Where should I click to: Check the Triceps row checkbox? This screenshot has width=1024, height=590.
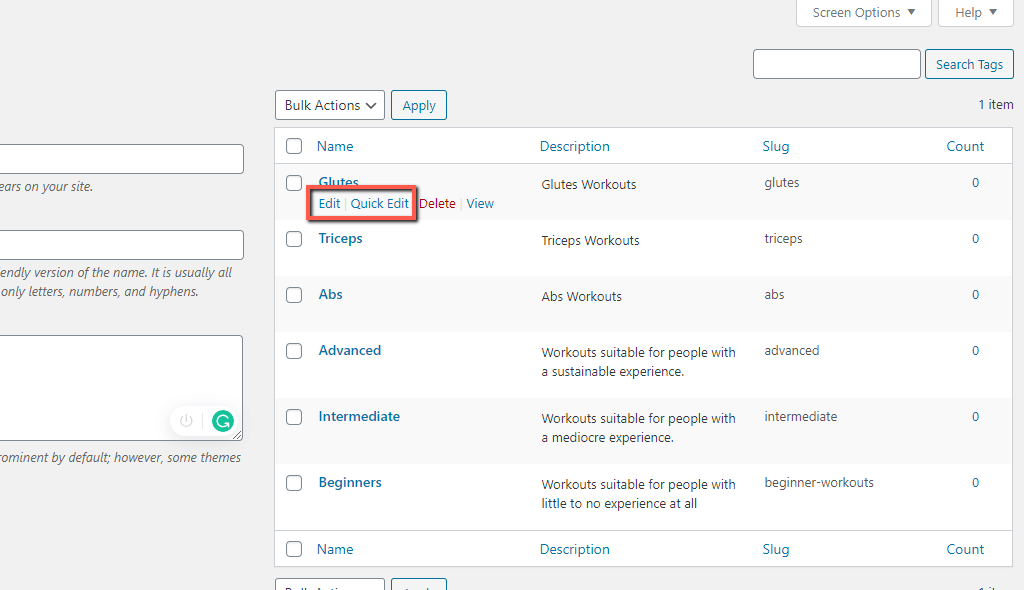click(x=294, y=239)
